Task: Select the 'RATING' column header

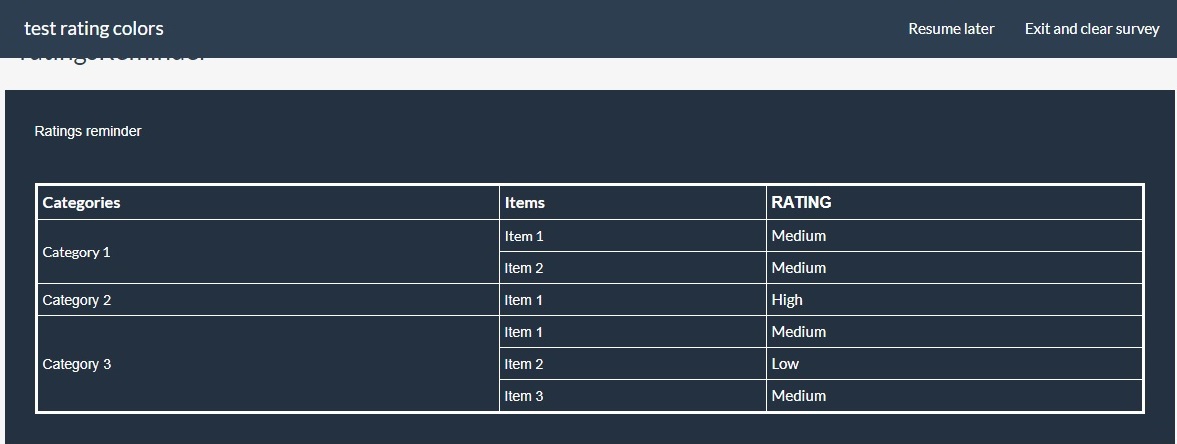Action: point(801,202)
